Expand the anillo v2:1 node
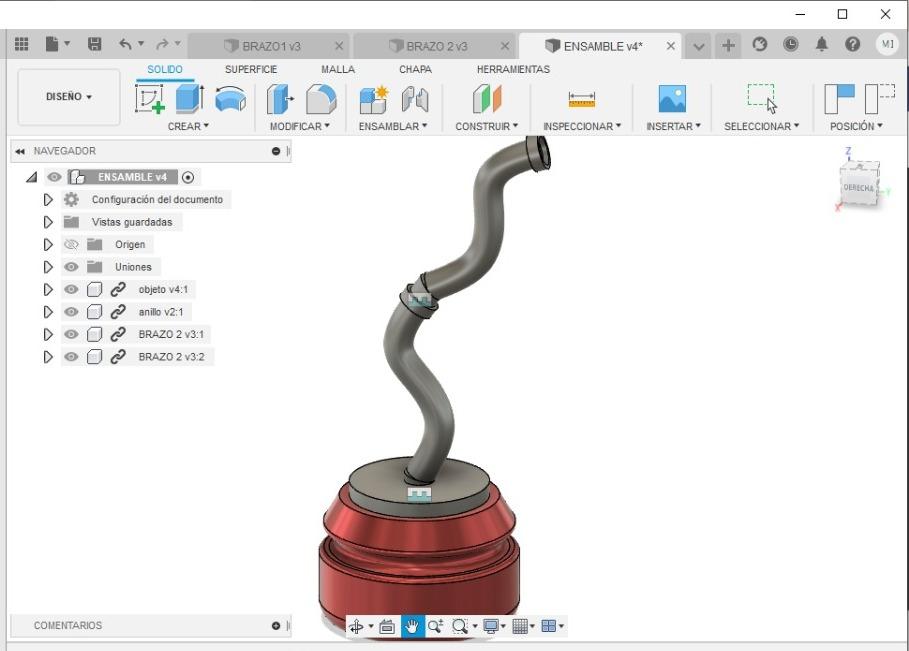This screenshot has width=909, height=651. click(48, 312)
